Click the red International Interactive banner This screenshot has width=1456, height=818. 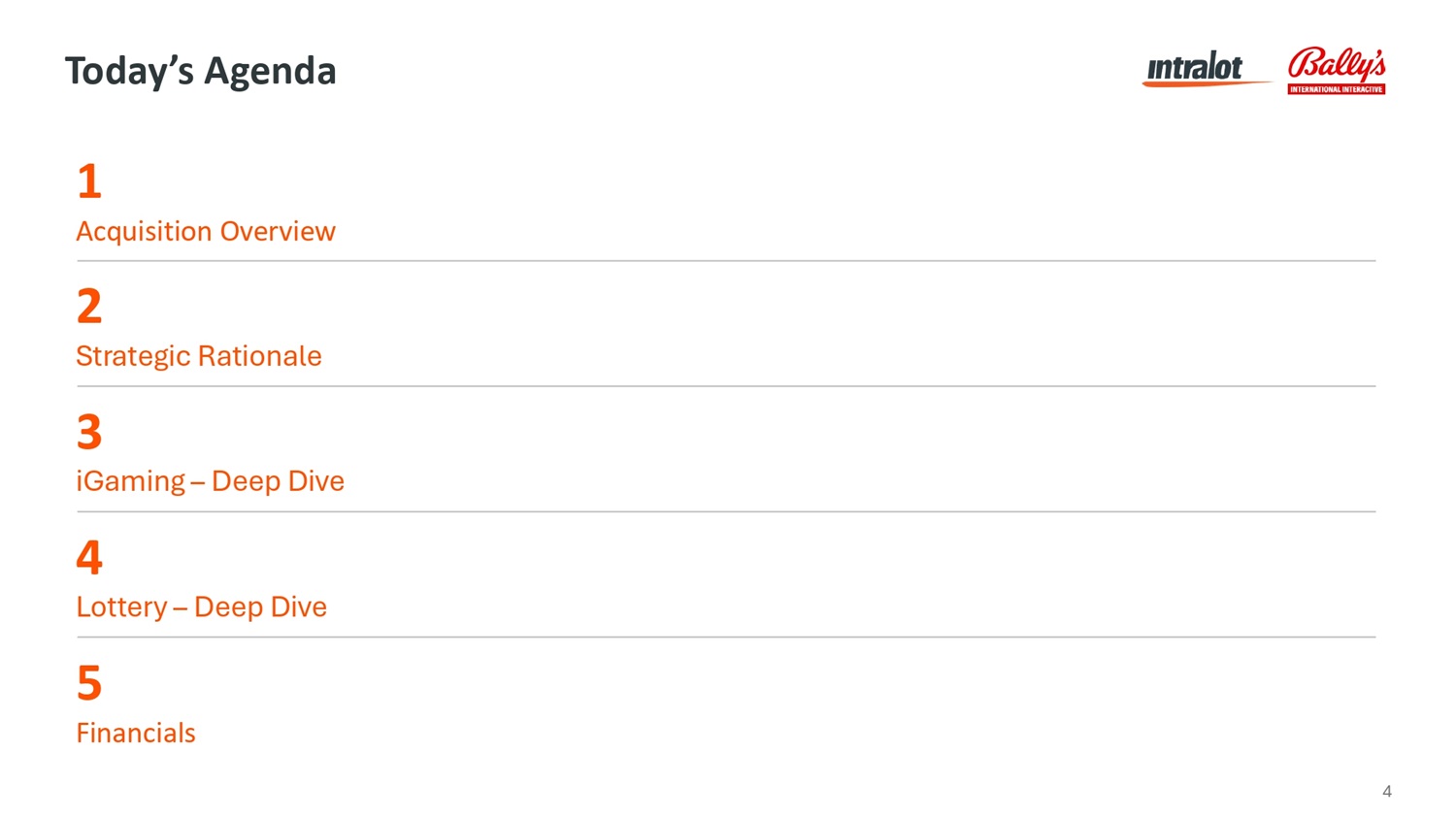(1336, 89)
